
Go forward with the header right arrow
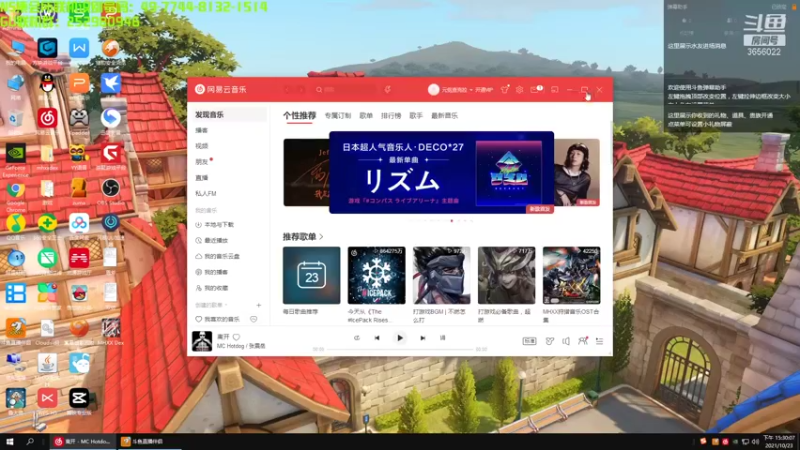click(x=302, y=89)
